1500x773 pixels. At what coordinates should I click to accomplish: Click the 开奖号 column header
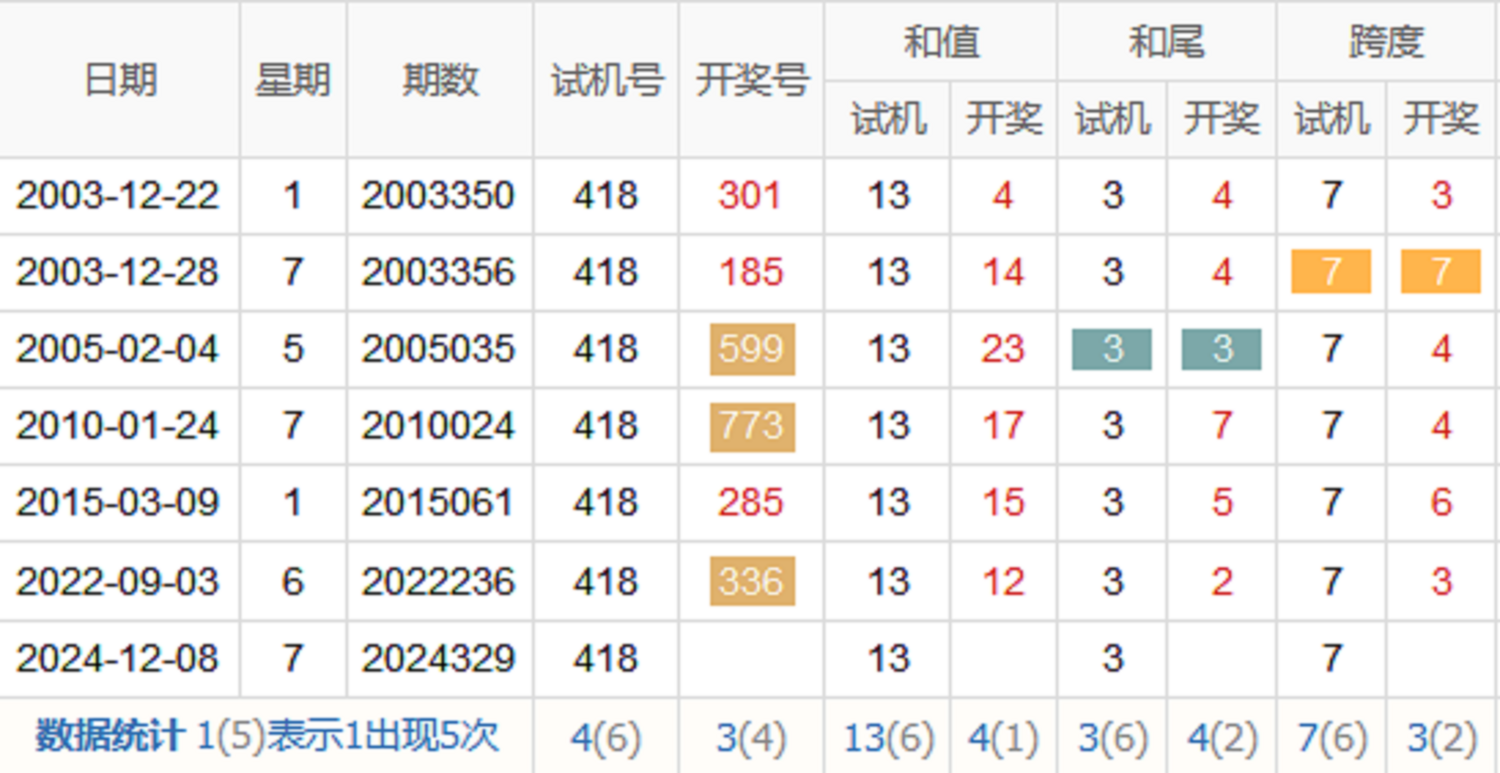point(751,80)
